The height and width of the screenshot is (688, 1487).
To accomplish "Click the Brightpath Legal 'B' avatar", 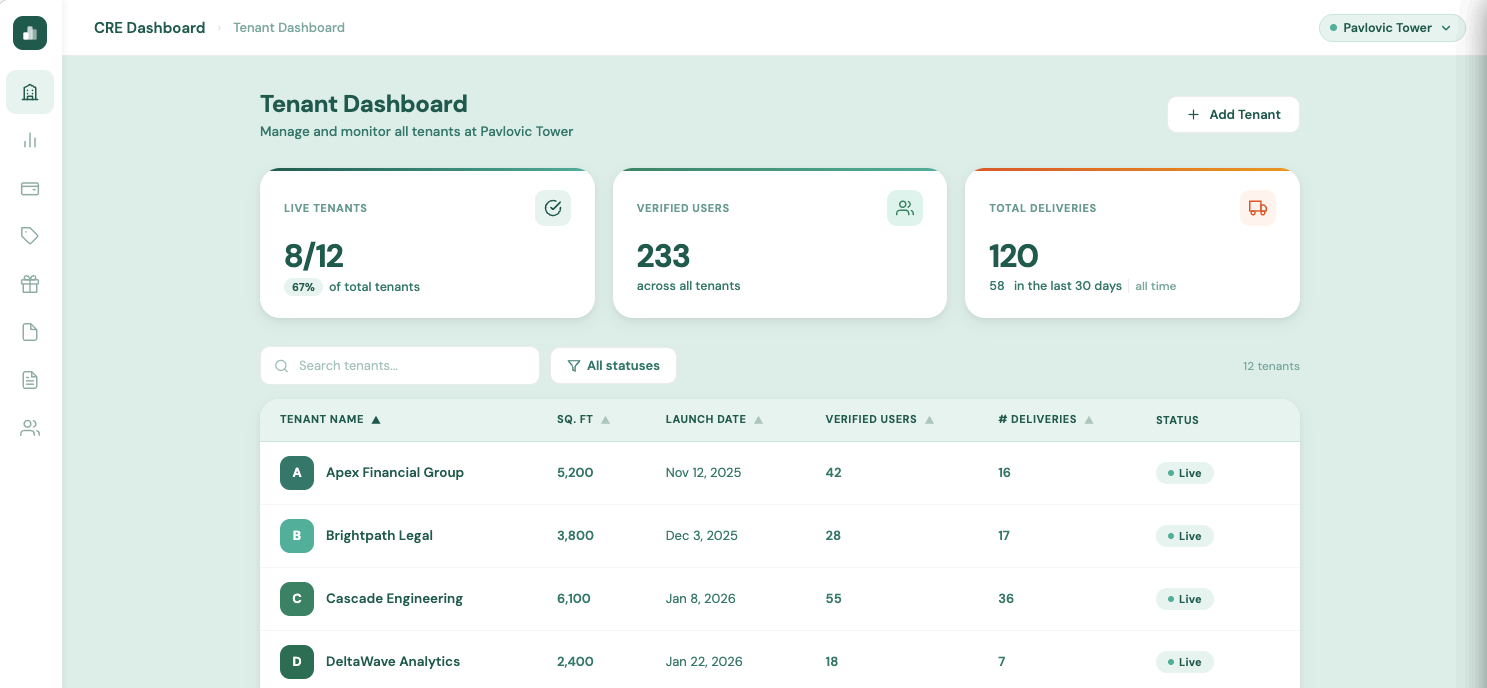I will tap(297, 536).
